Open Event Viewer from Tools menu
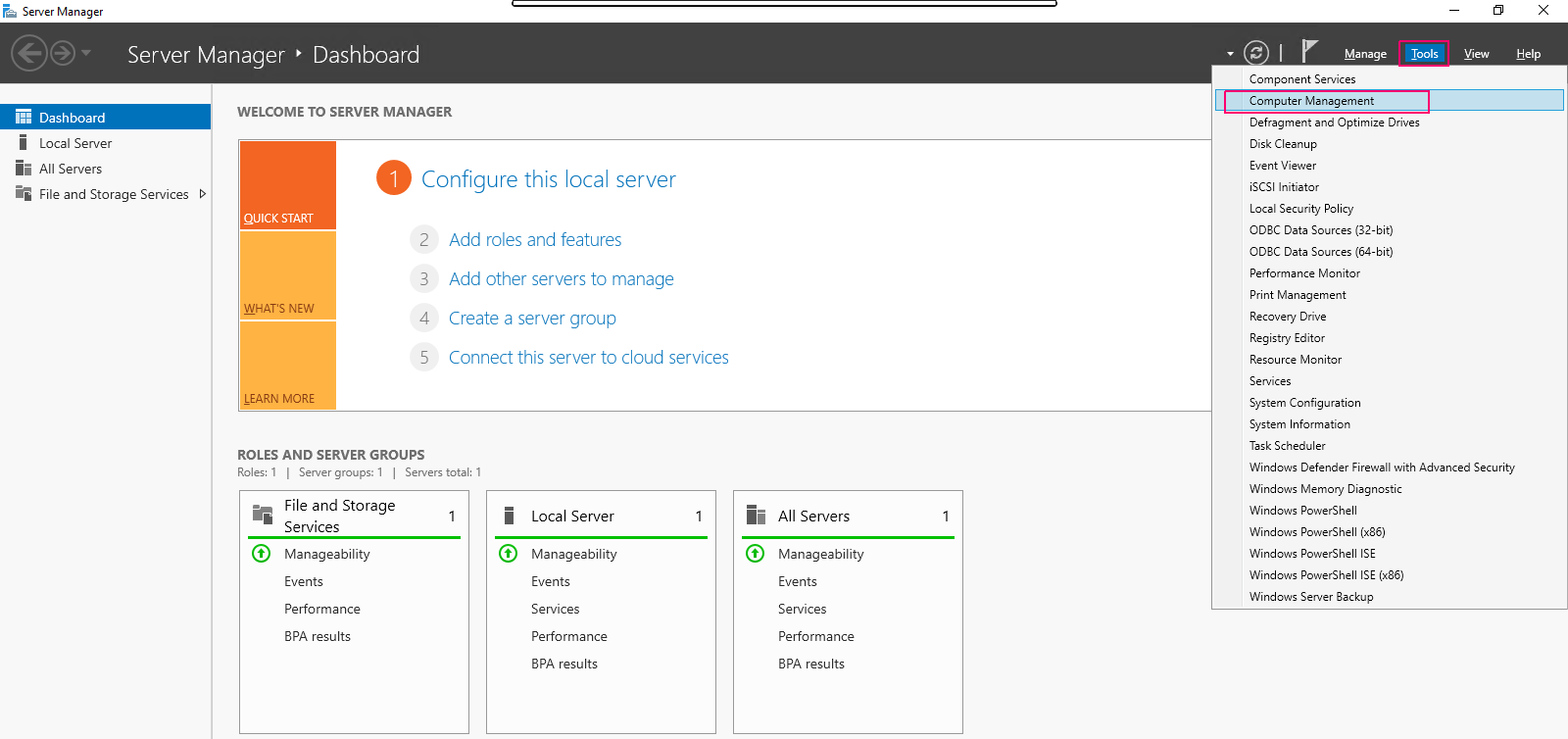The height and width of the screenshot is (739, 1568). 1389,166
